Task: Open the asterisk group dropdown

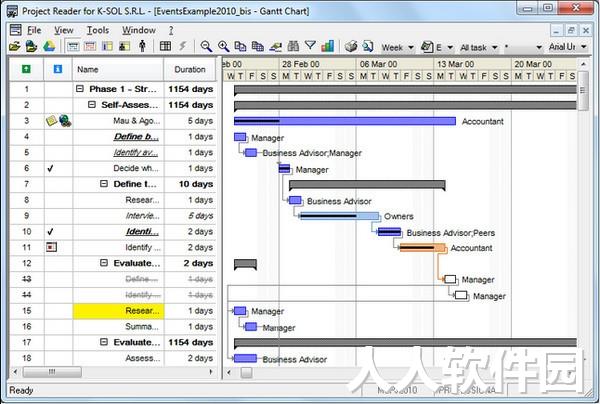Action: [539, 47]
